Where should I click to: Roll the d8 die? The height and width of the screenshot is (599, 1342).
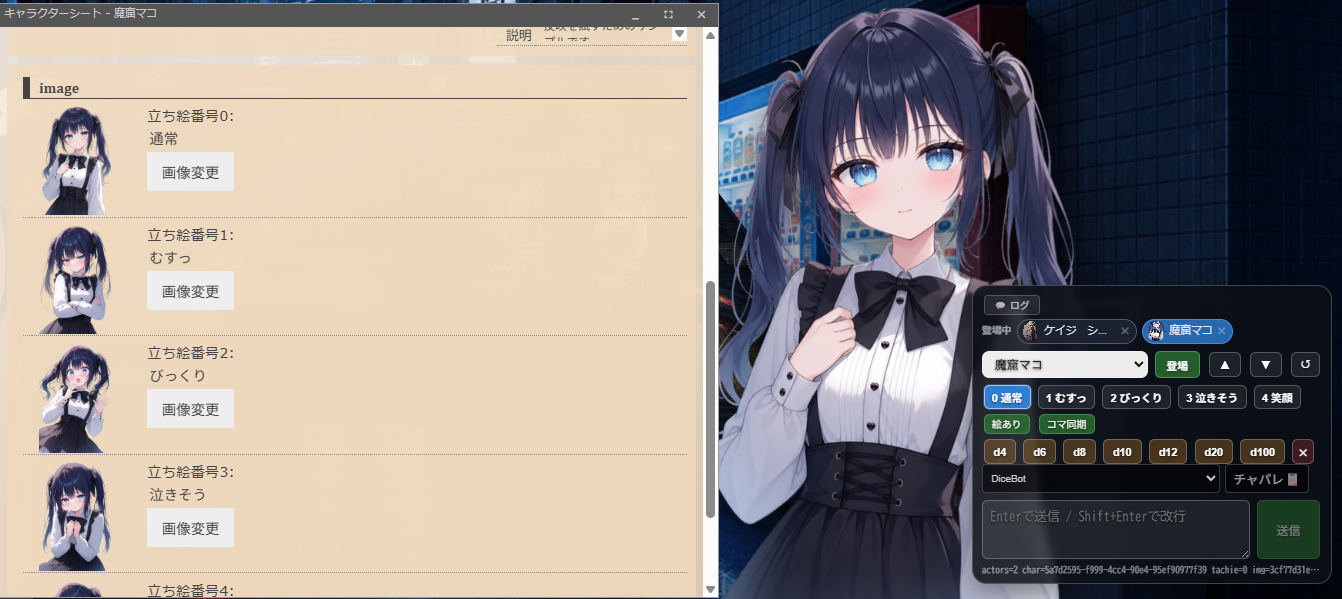click(x=1079, y=452)
